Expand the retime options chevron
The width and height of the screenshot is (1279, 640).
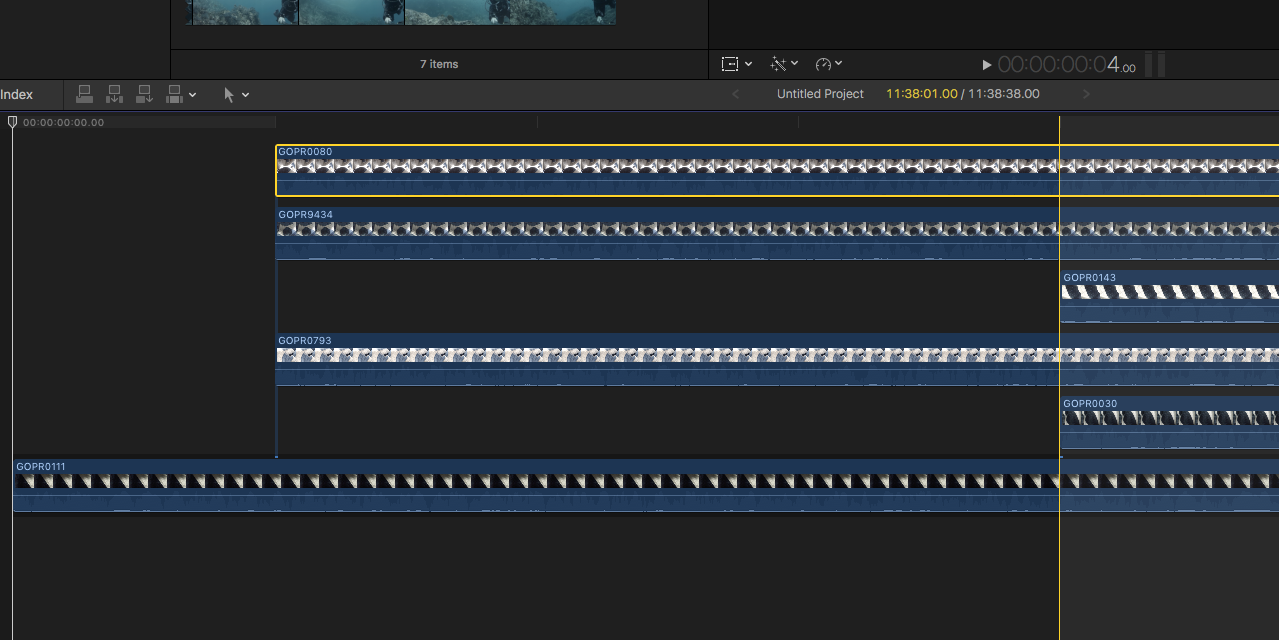pos(838,63)
